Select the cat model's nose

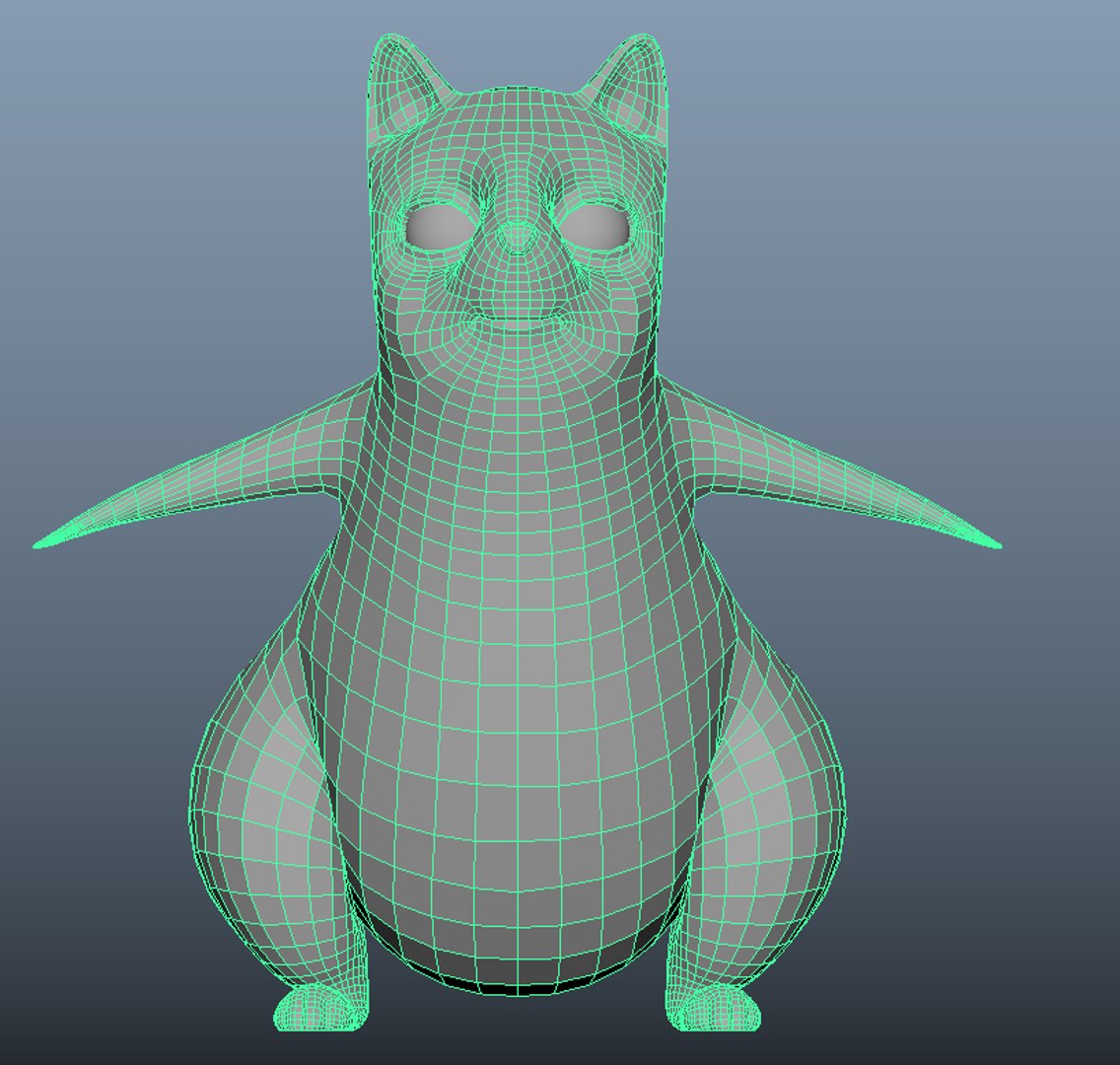[x=517, y=237]
